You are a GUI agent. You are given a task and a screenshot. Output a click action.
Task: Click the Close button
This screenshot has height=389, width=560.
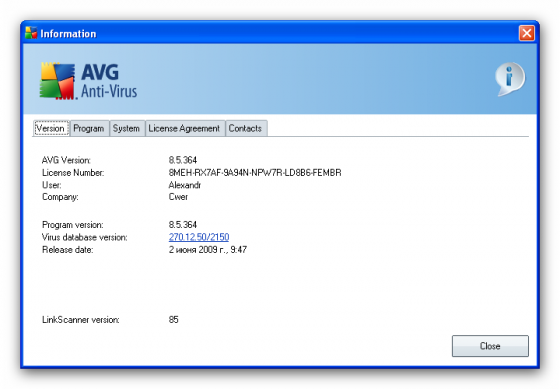click(490, 346)
